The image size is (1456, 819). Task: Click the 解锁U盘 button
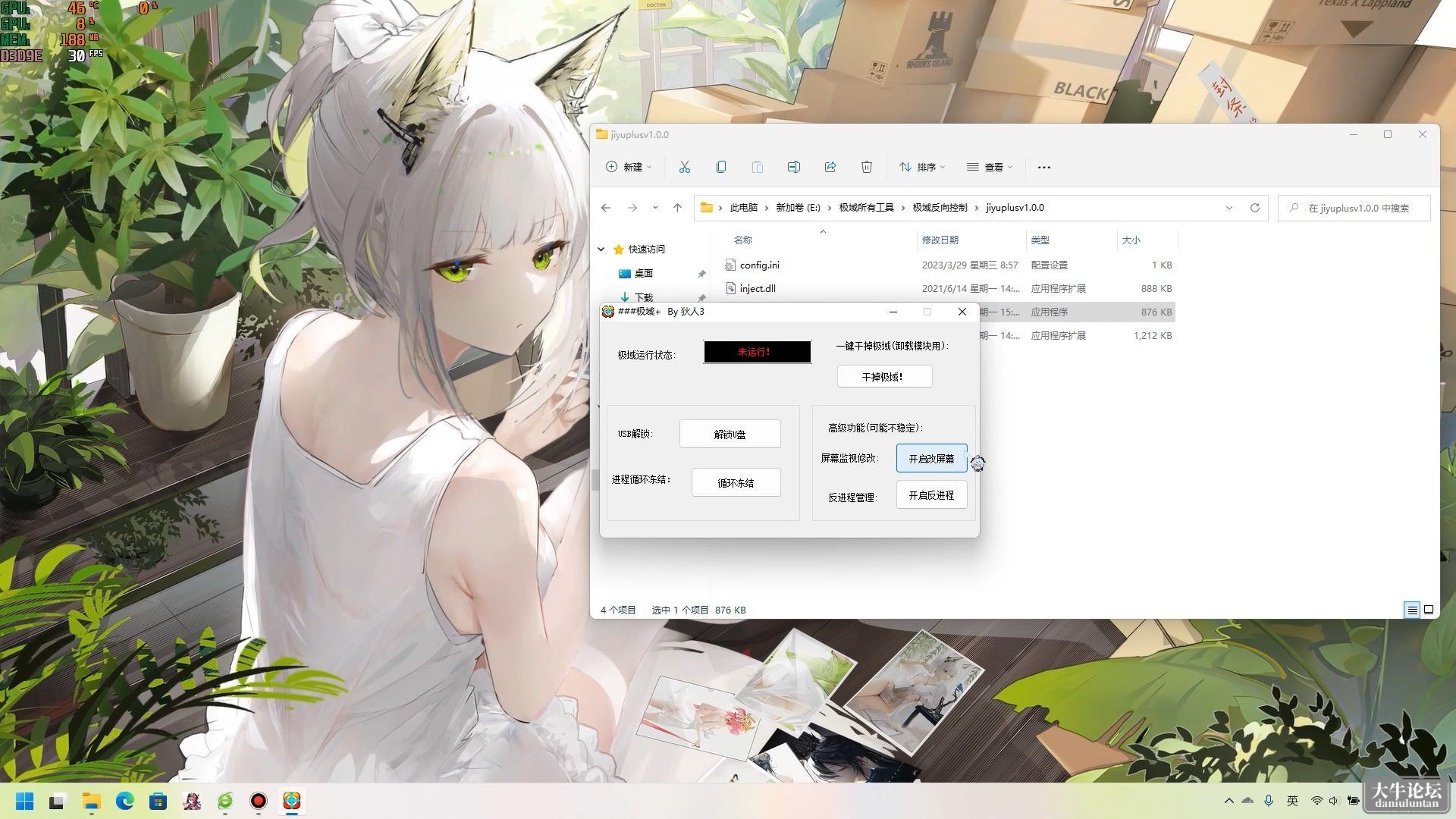coord(730,434)
